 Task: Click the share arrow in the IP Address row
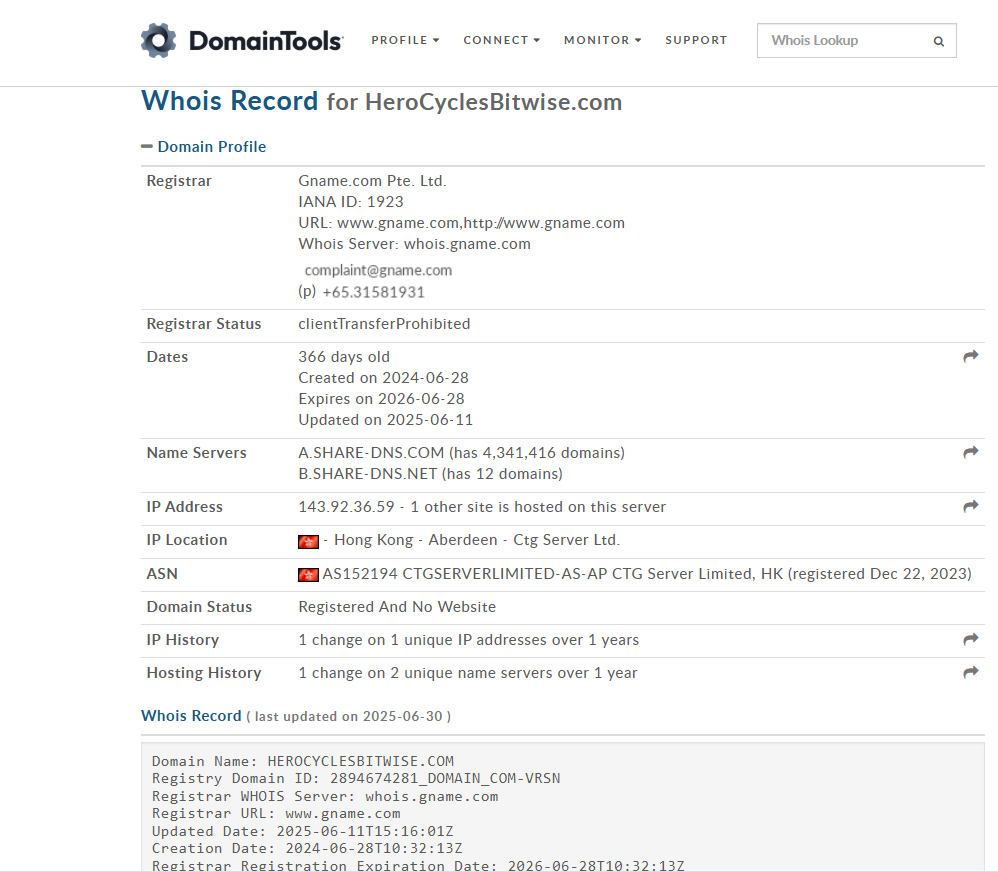click(x=971, y=507)
